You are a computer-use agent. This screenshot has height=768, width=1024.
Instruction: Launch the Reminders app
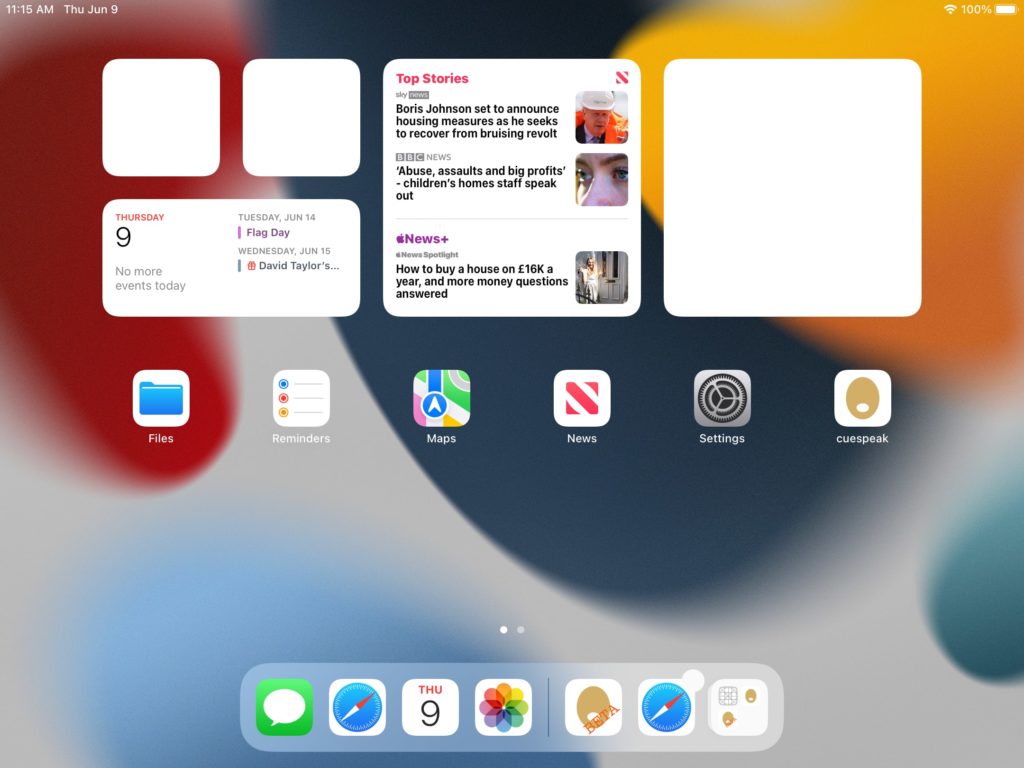301,398
